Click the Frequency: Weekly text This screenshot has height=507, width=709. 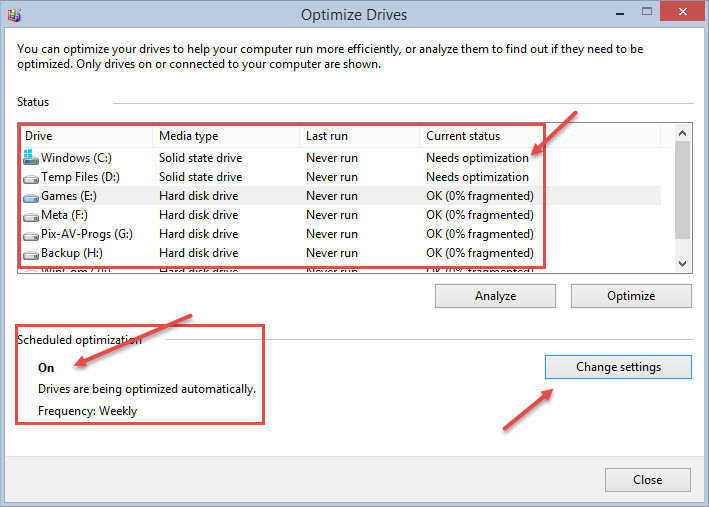[87, 411]
